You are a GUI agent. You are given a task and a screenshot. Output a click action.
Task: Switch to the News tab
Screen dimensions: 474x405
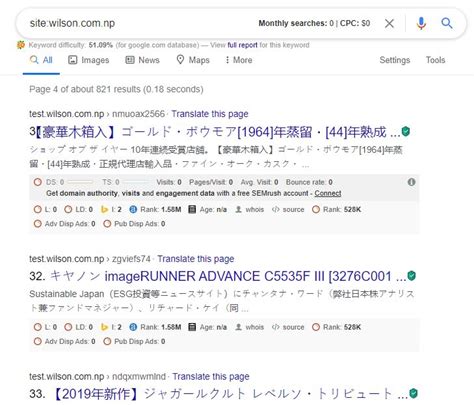click(142, 60)
